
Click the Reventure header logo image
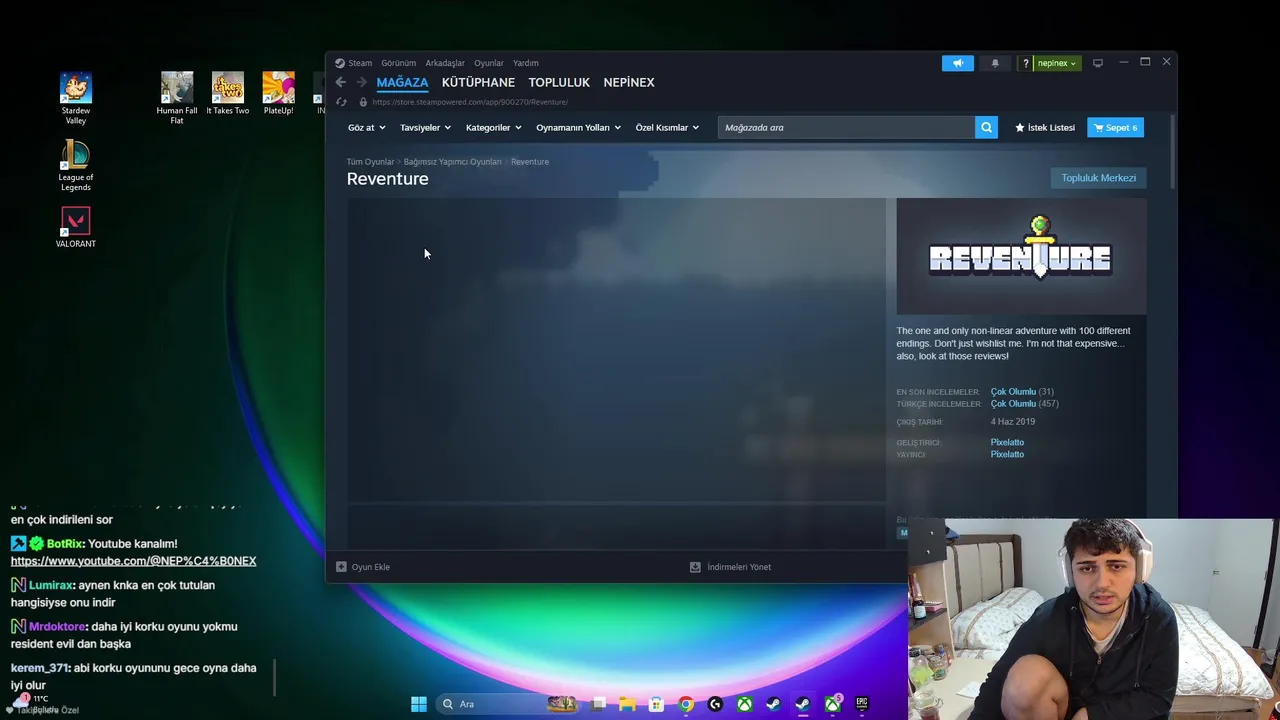click(x=1021, y=256)
